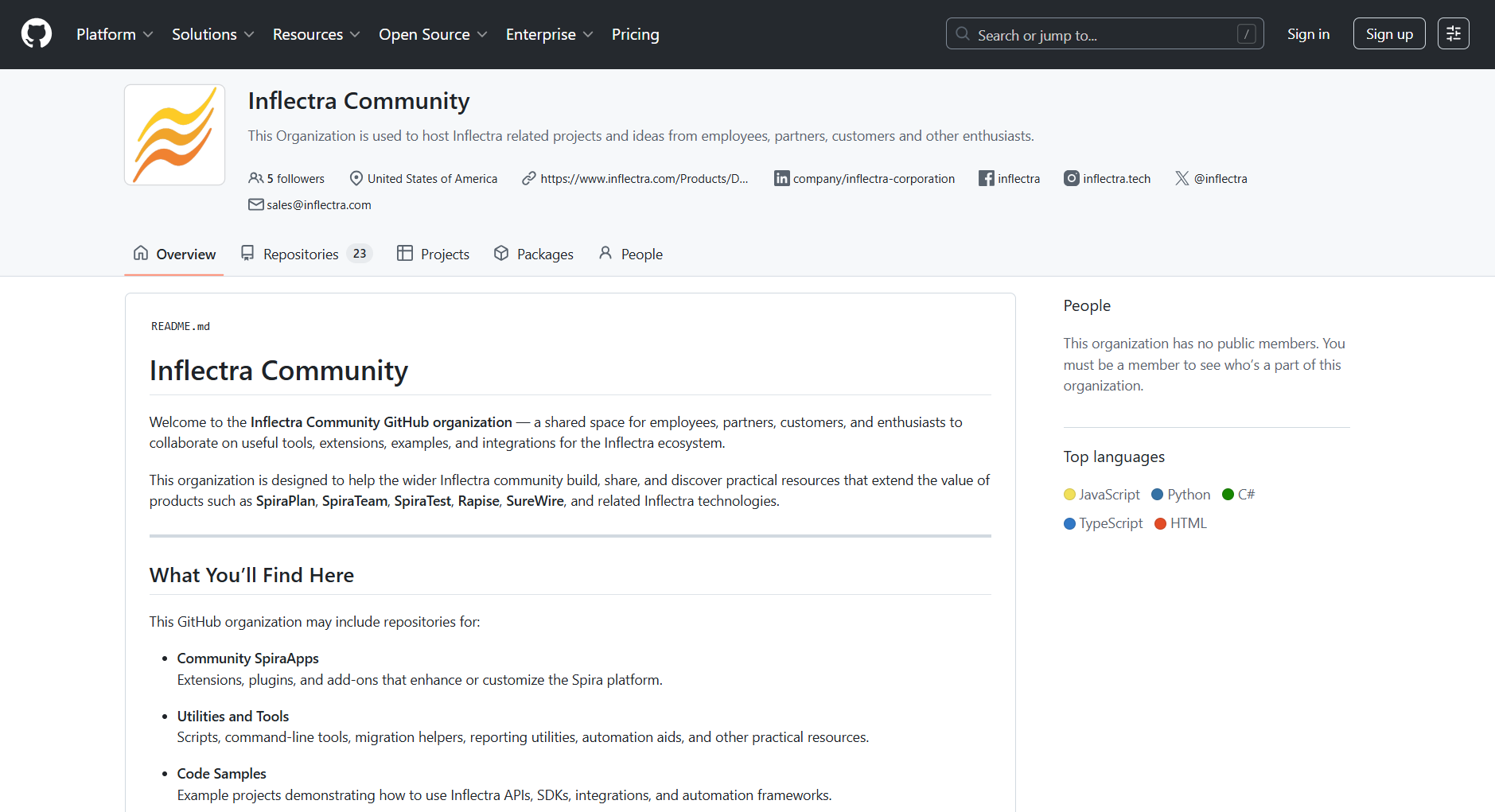Screen dimensions: 1495x812
Task: Click the slash shortcut key icon
Action: [x=1247, y=34]
